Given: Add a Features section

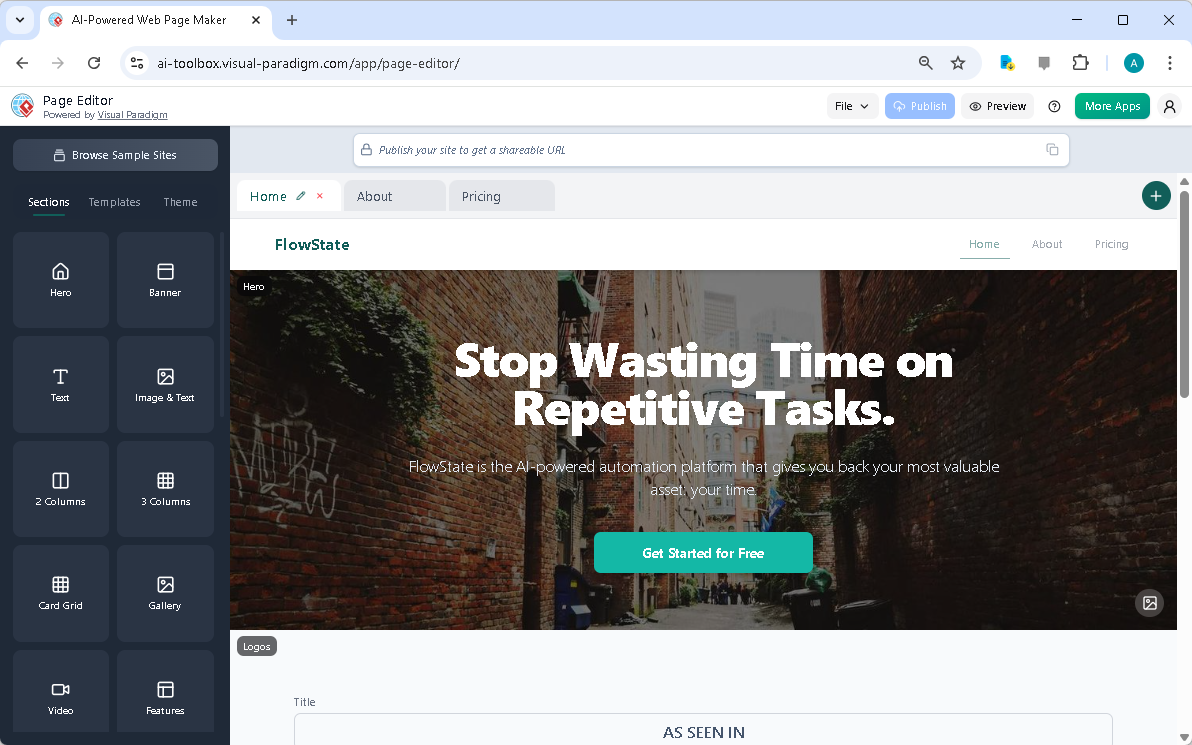Looking at the screenshot, I should 165,691.
